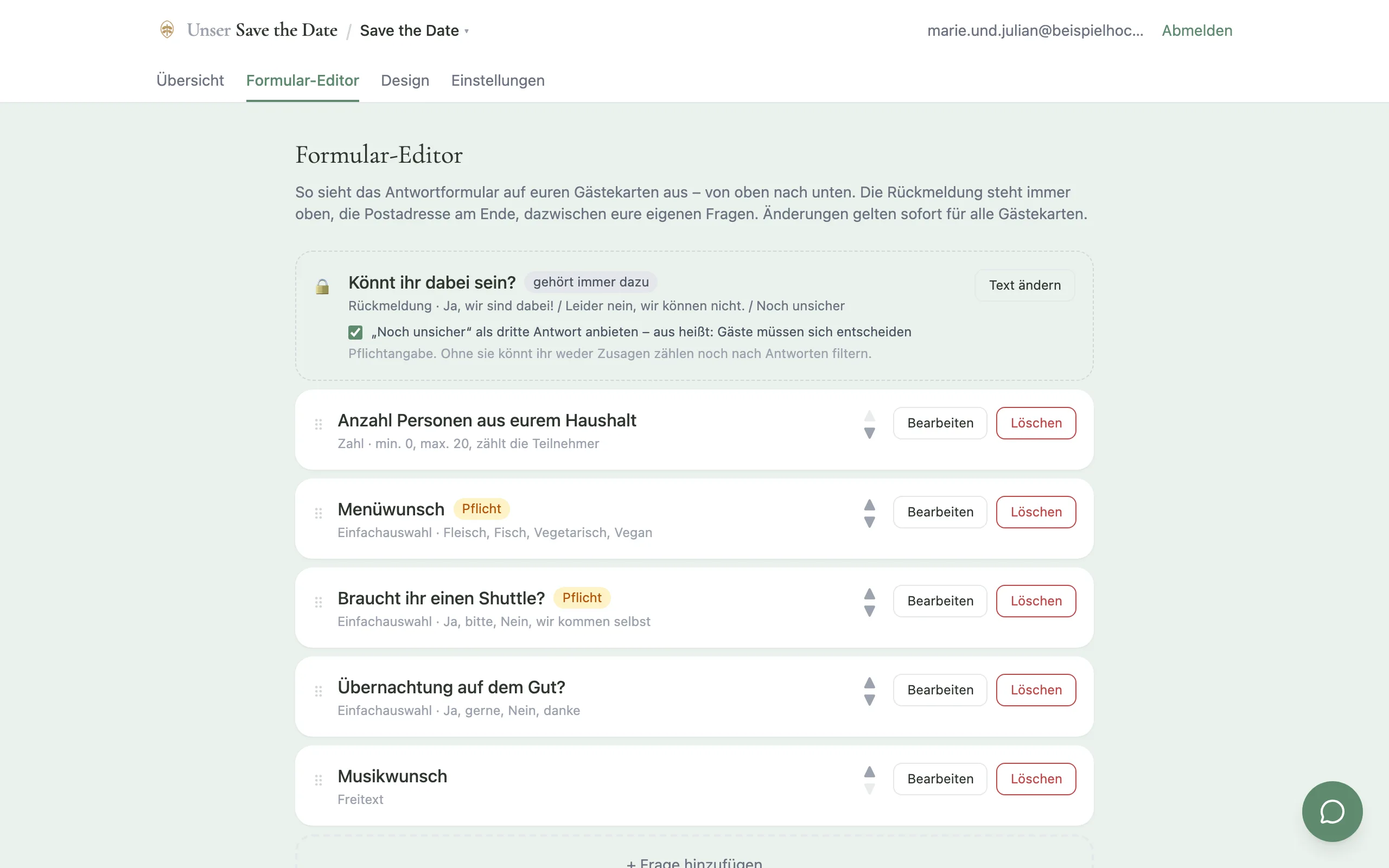Uncheck the Noch unsicher third answer option
The width and height of the screenshot is (1389, 868).
pyautogui.click(x=355, y=333)
